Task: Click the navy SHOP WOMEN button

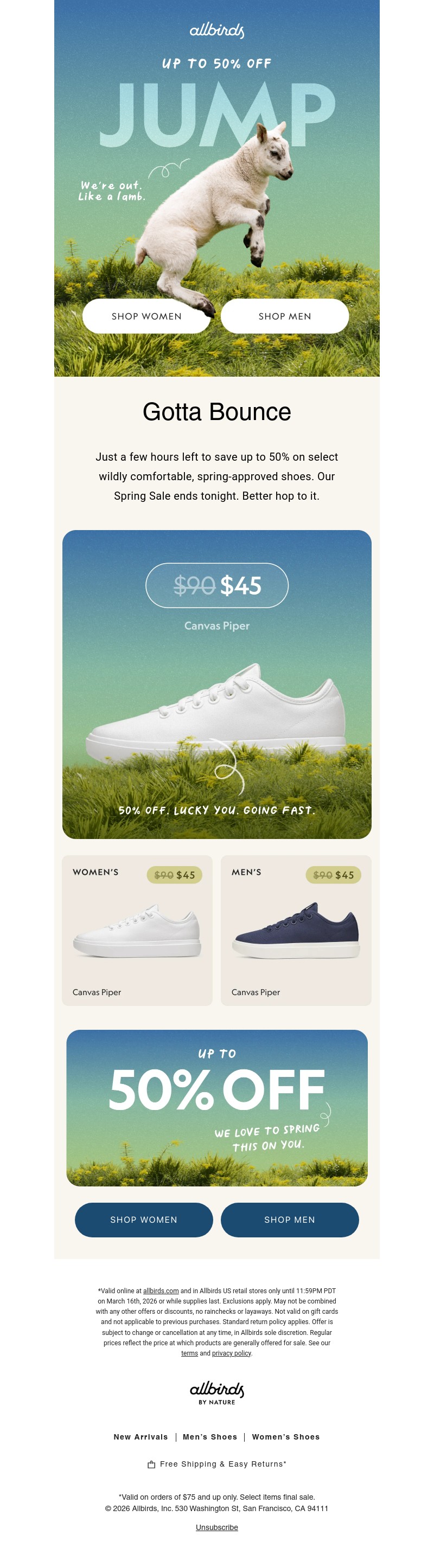Action: [144, 1220]
